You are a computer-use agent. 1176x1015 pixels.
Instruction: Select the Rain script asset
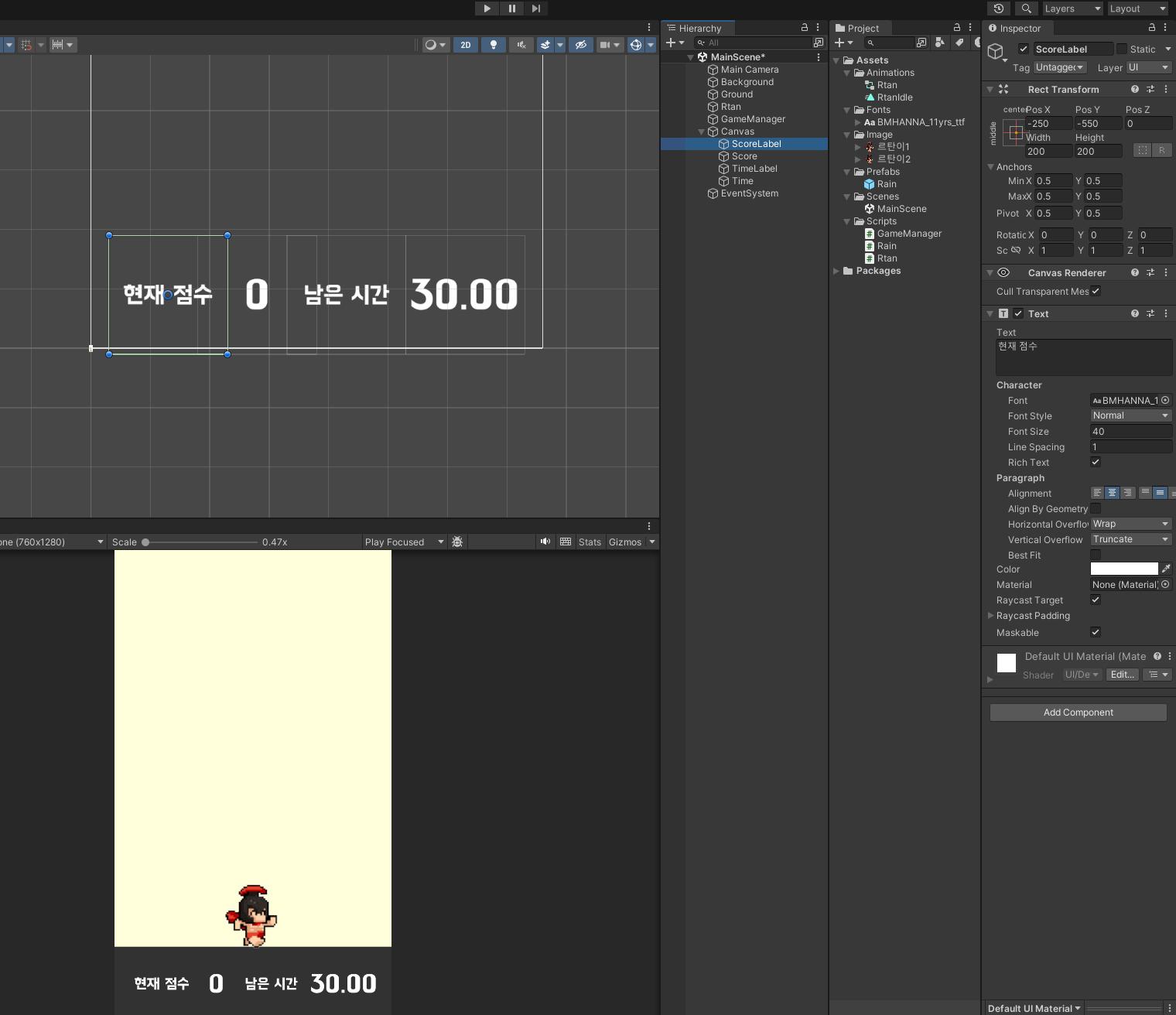pyautogui.click(x=887, y=246)
